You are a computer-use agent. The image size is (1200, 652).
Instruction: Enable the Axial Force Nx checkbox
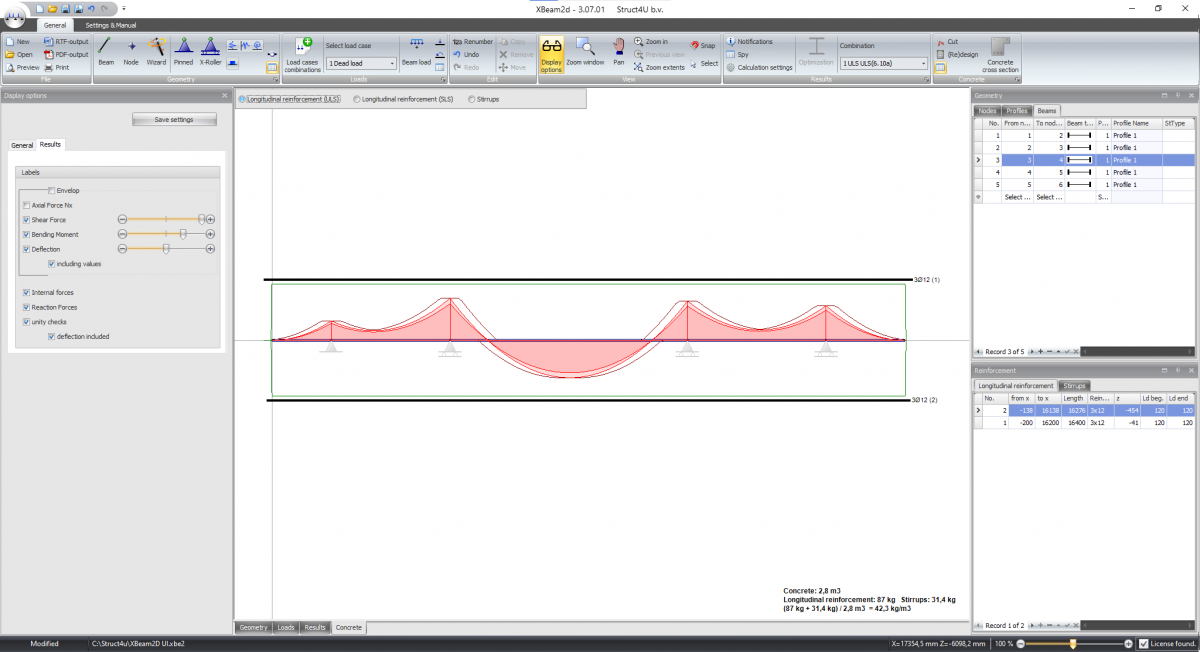point(27,205)
